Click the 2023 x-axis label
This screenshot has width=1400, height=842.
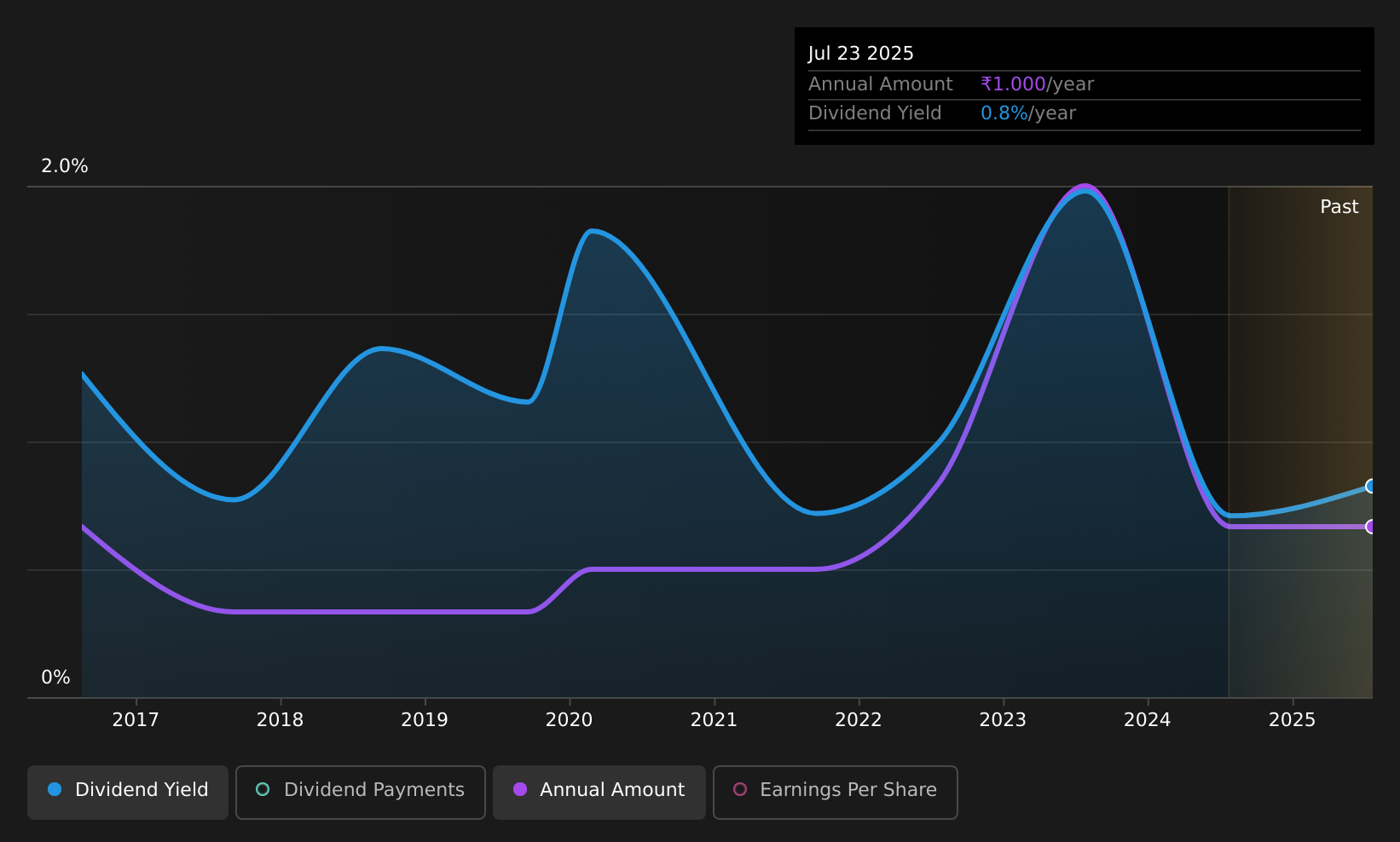(1003, 720)
